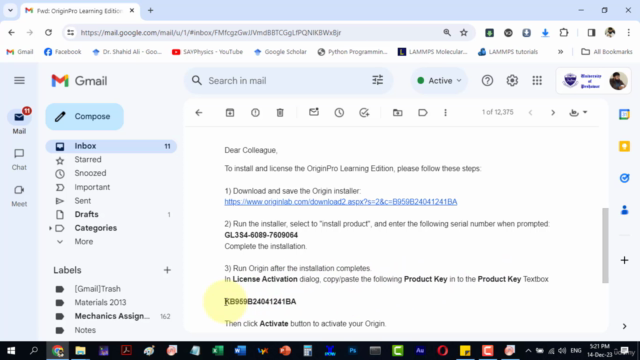640x360 pixels.
Task: Switch to Meet in left rail
Action: coord(19,196)
